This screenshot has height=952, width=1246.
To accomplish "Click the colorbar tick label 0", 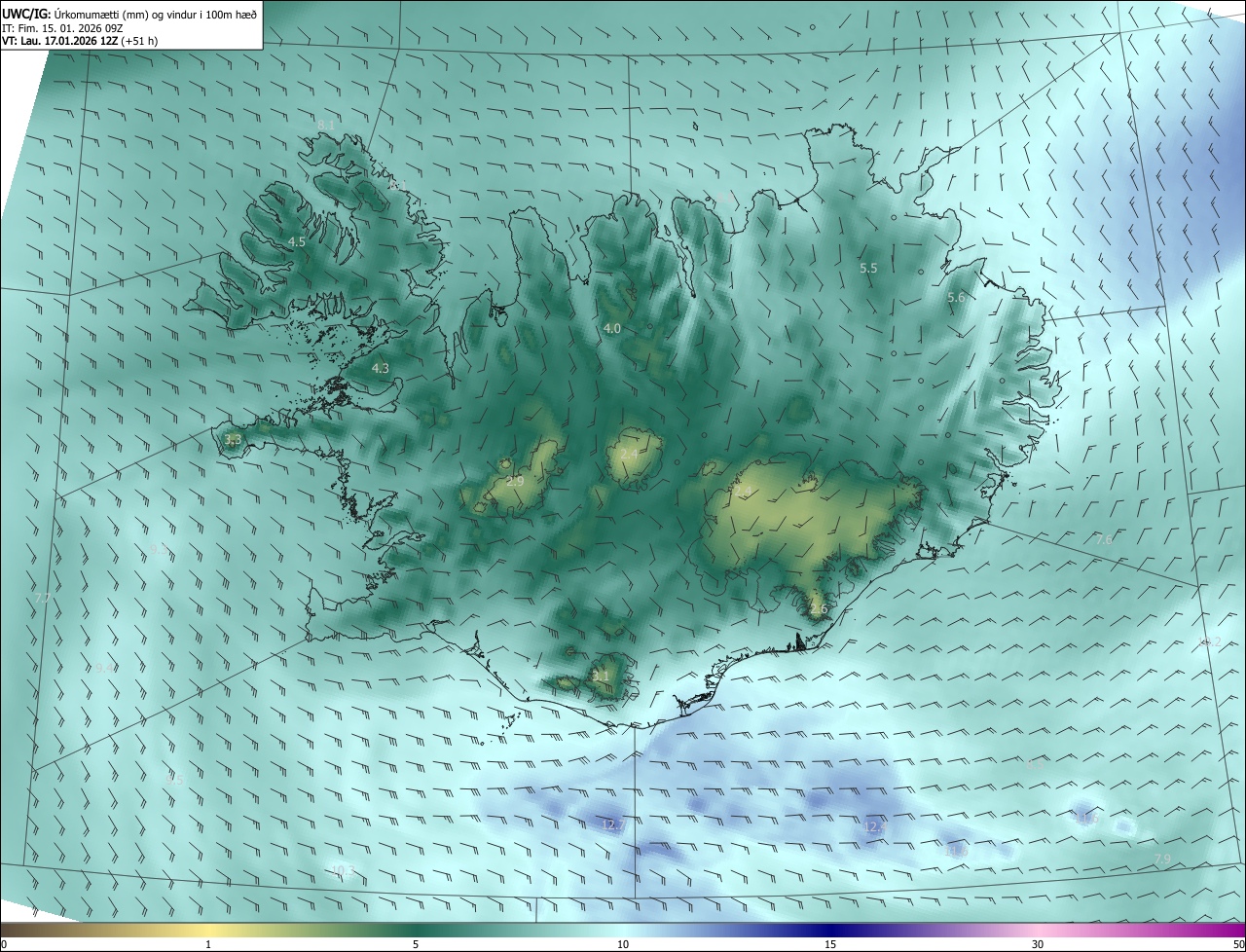I will [x=4, y=944].
